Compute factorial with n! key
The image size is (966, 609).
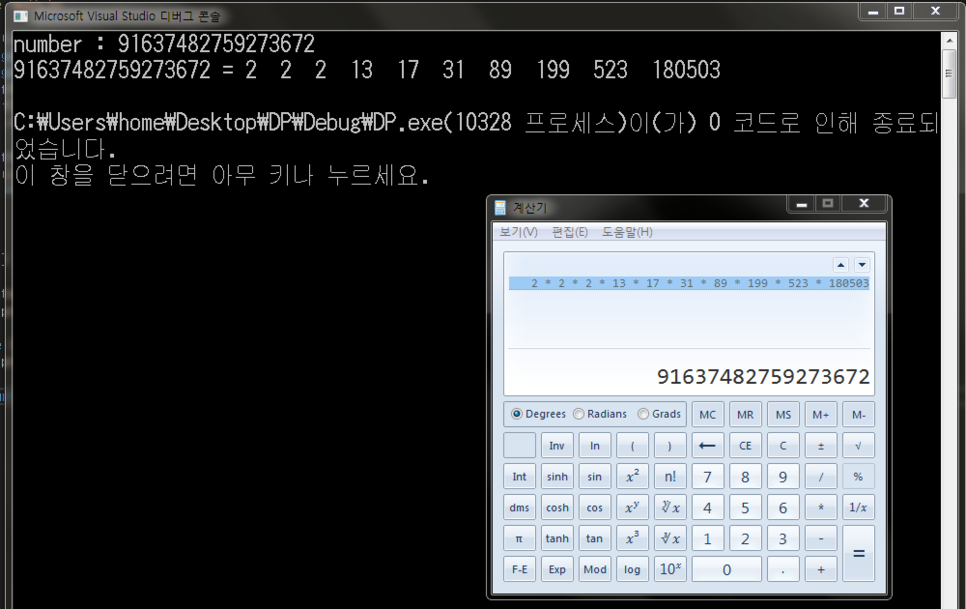coord(670,477)
